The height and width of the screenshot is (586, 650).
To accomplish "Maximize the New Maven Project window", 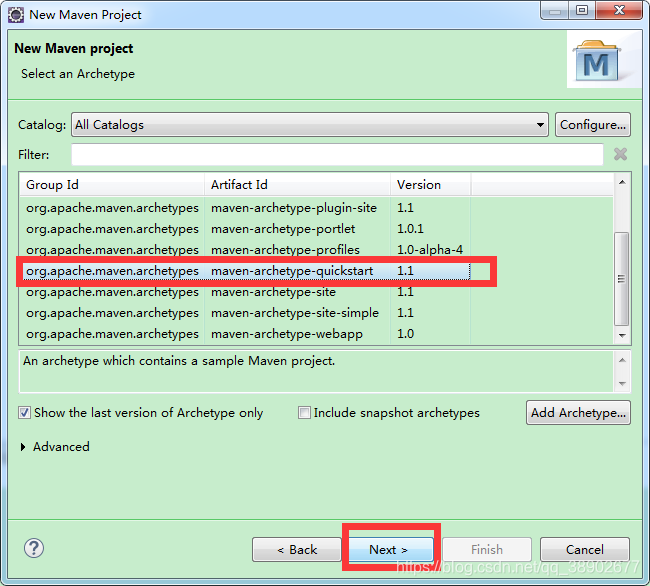I will tap(582, 11).
